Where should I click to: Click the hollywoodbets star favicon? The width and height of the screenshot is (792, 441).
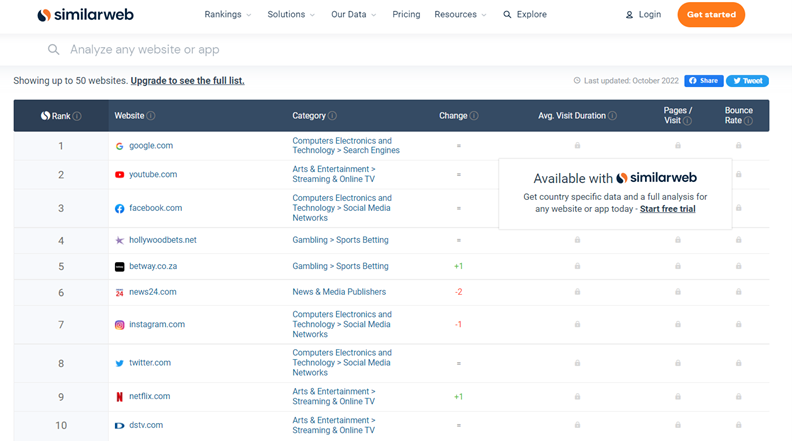(x=119, y=240)
